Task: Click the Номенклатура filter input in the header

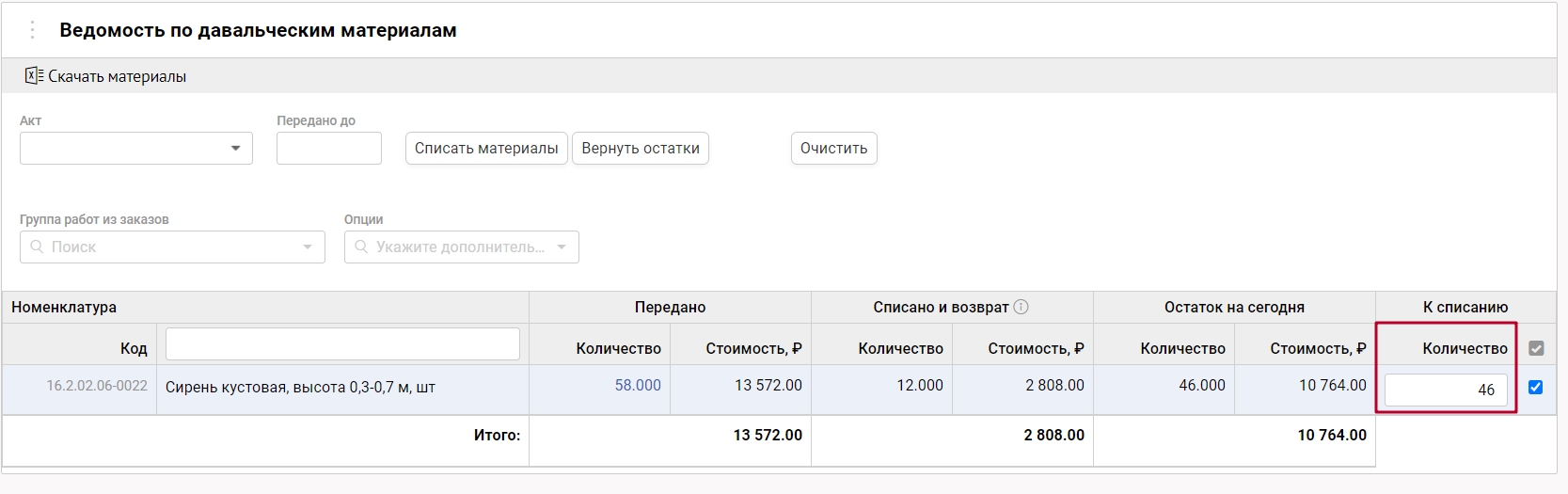Action: coord(342,344)
